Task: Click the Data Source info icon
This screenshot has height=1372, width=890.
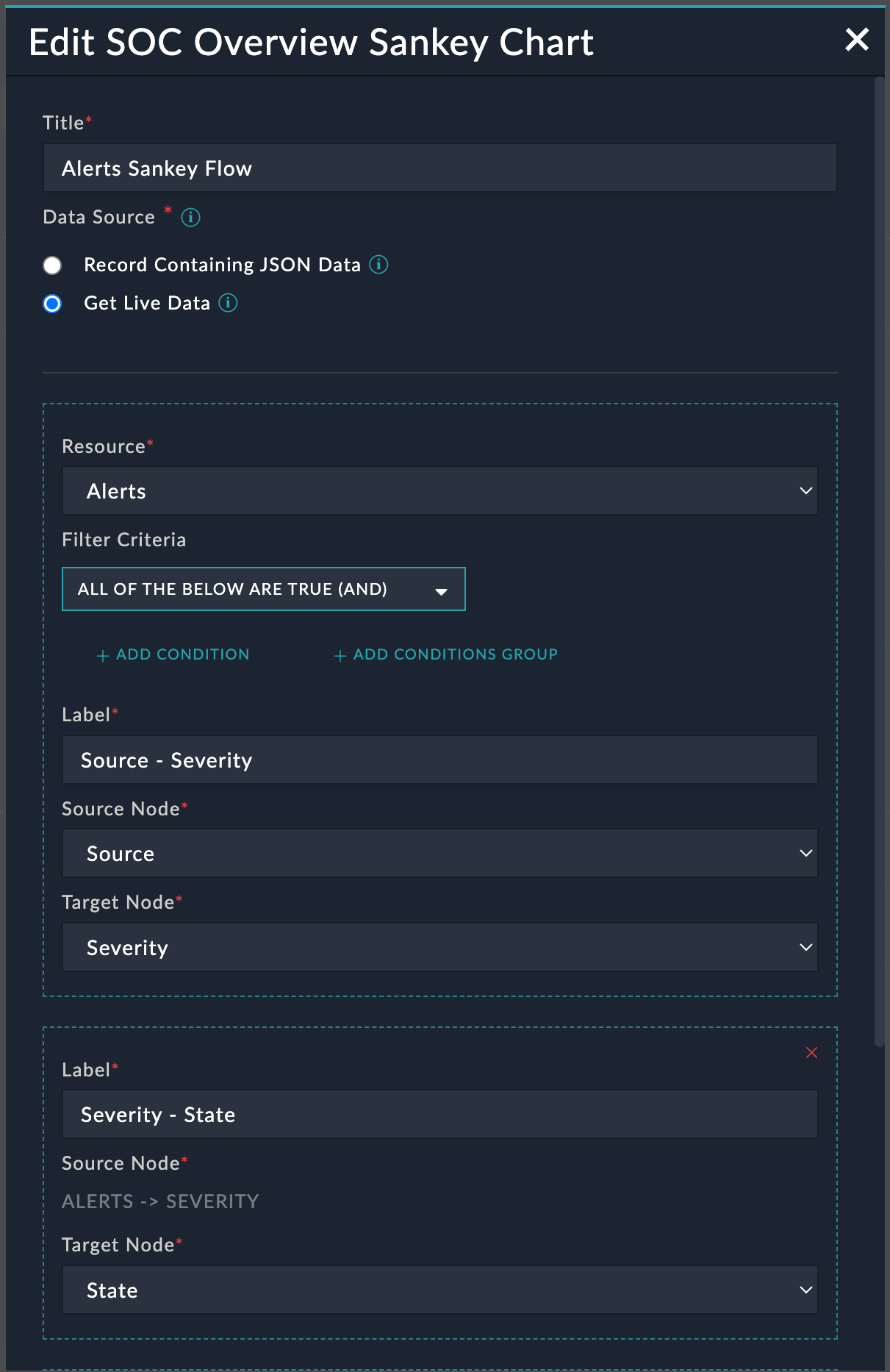Action: click(x=190, y=218)
